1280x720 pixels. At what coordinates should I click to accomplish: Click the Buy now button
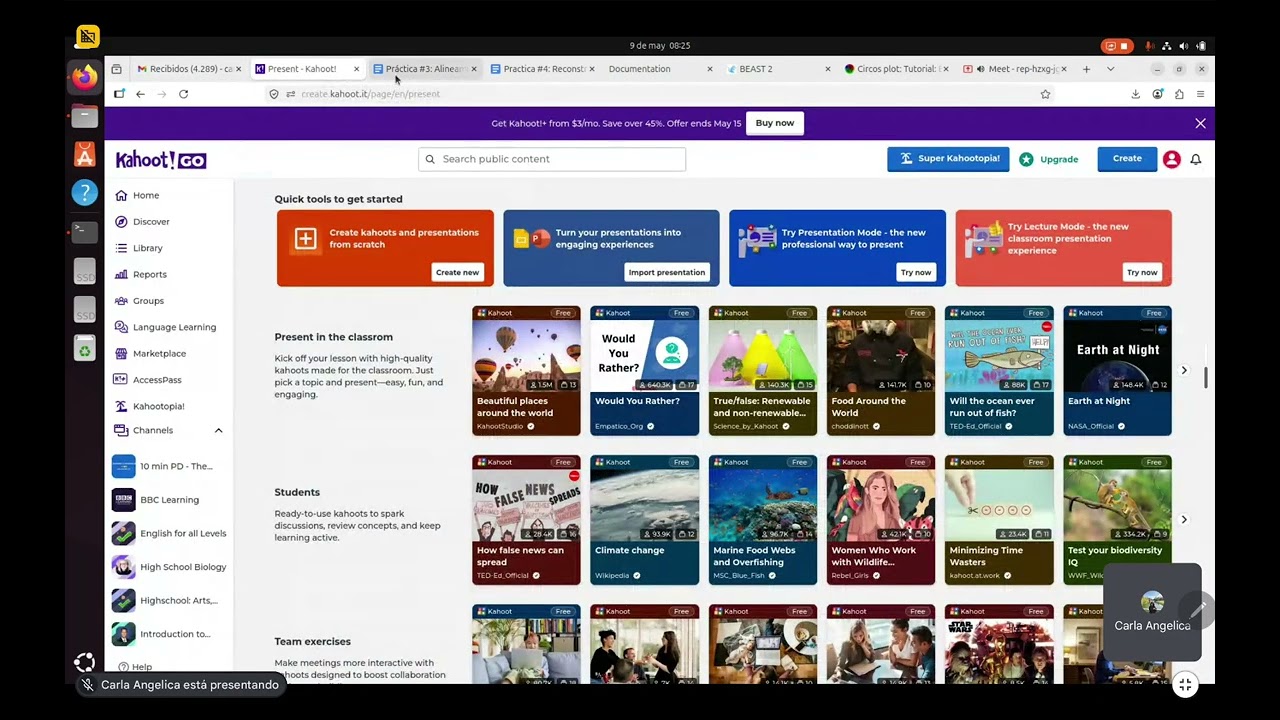[x=775, y=123]
